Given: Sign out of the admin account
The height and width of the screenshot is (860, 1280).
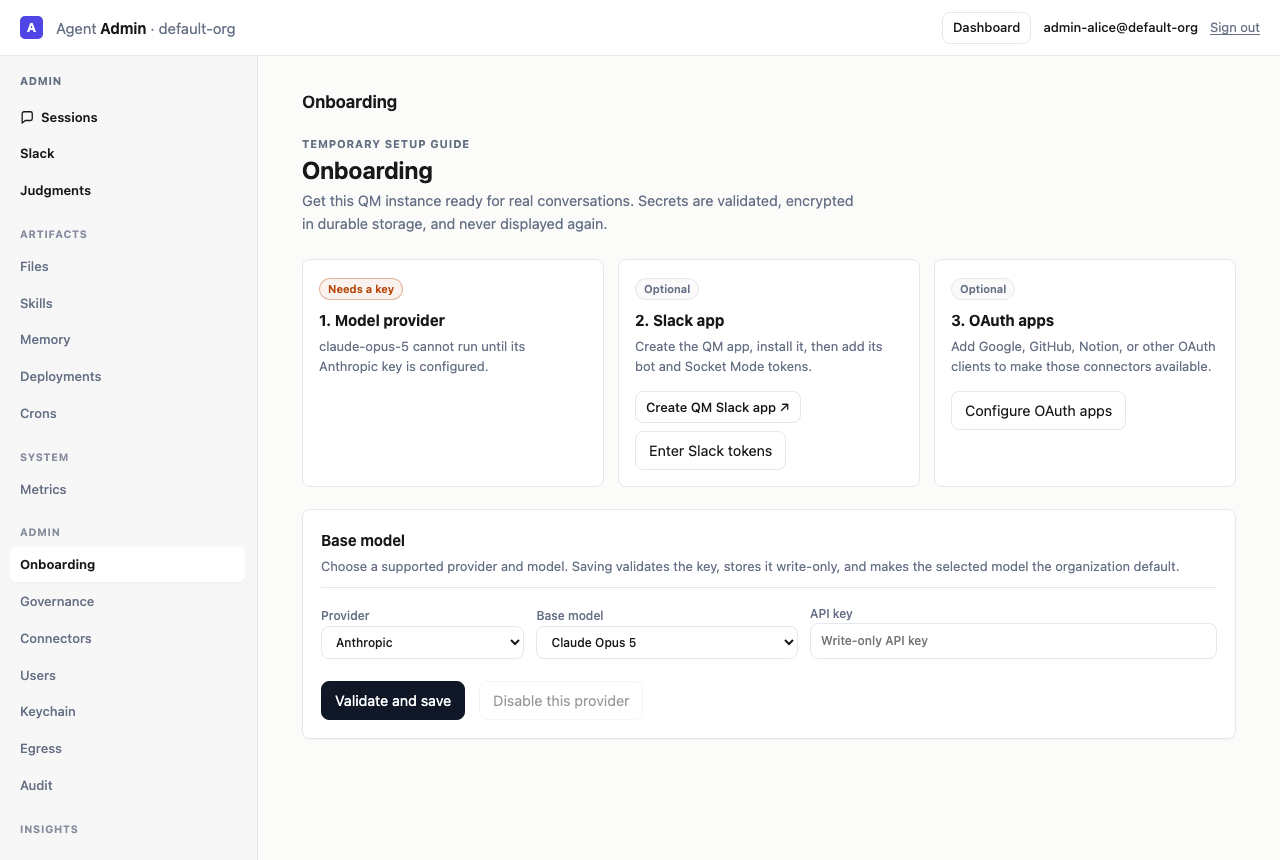Looking at the screenshot, I should click(1235, 28).
